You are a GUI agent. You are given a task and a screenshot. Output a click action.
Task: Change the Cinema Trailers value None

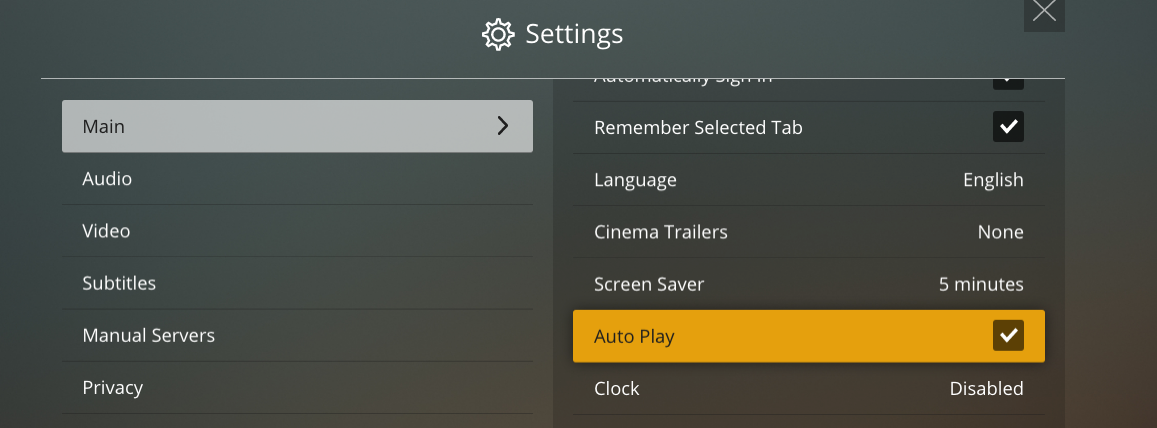click(1000, 232)
